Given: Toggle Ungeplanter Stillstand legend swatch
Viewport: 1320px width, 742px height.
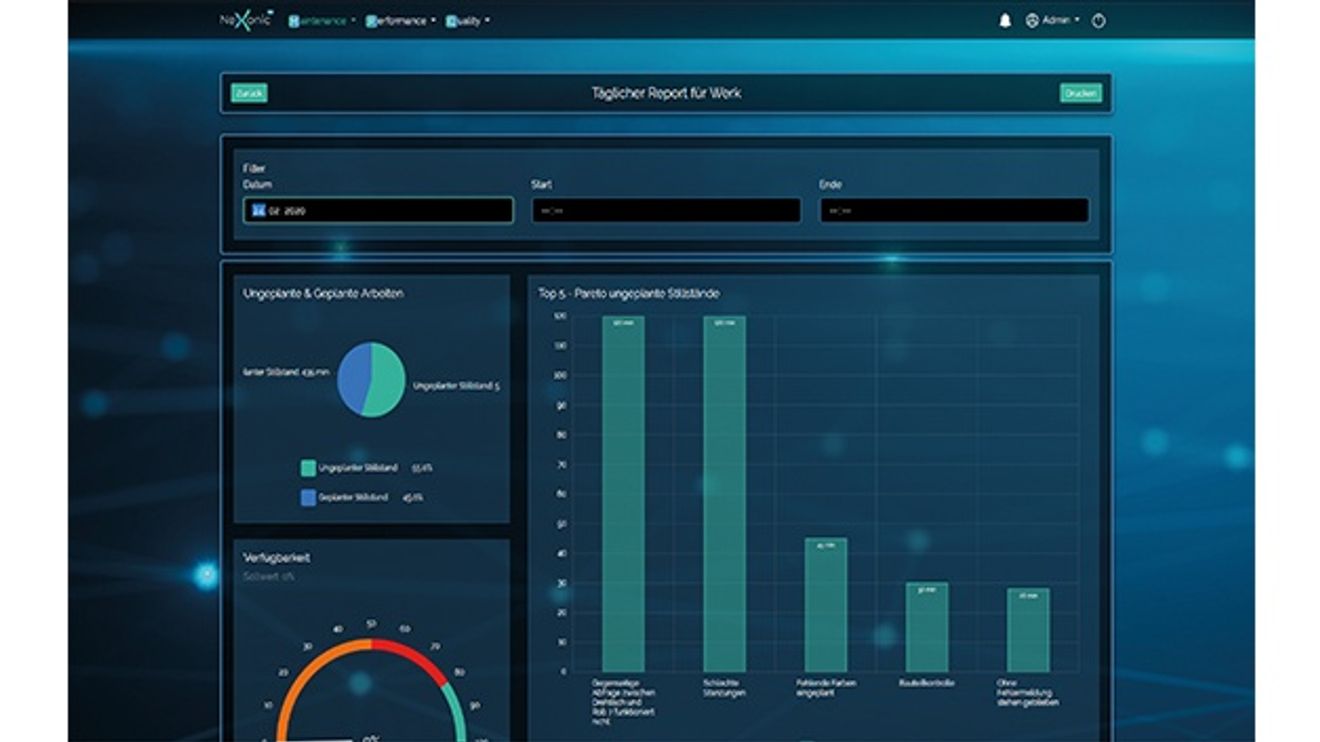Looking at the screenshot, I should click(x=308, y=467).
